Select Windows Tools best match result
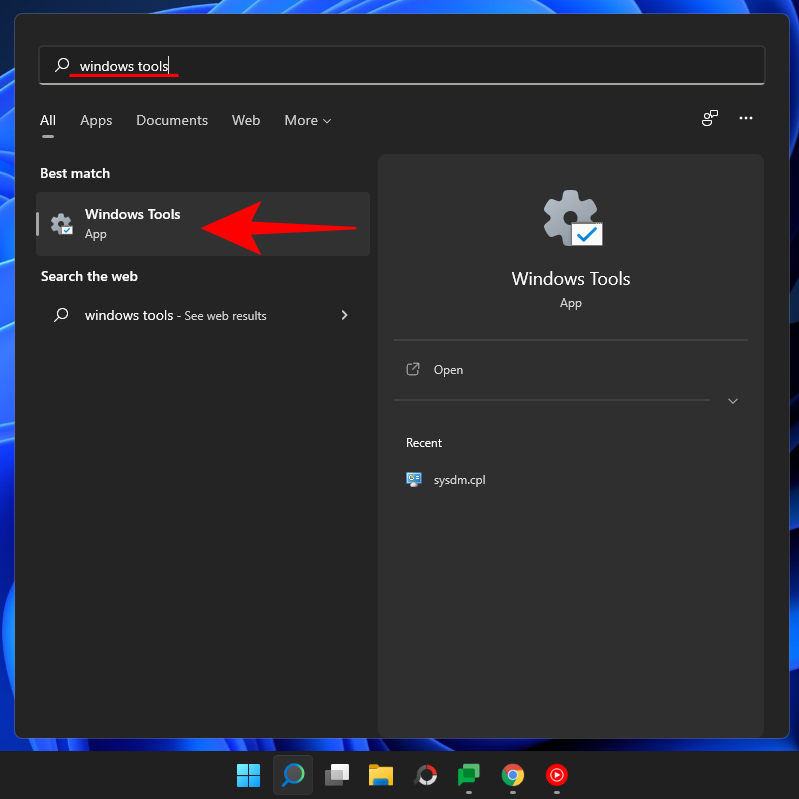 click(x=132, y=224)
